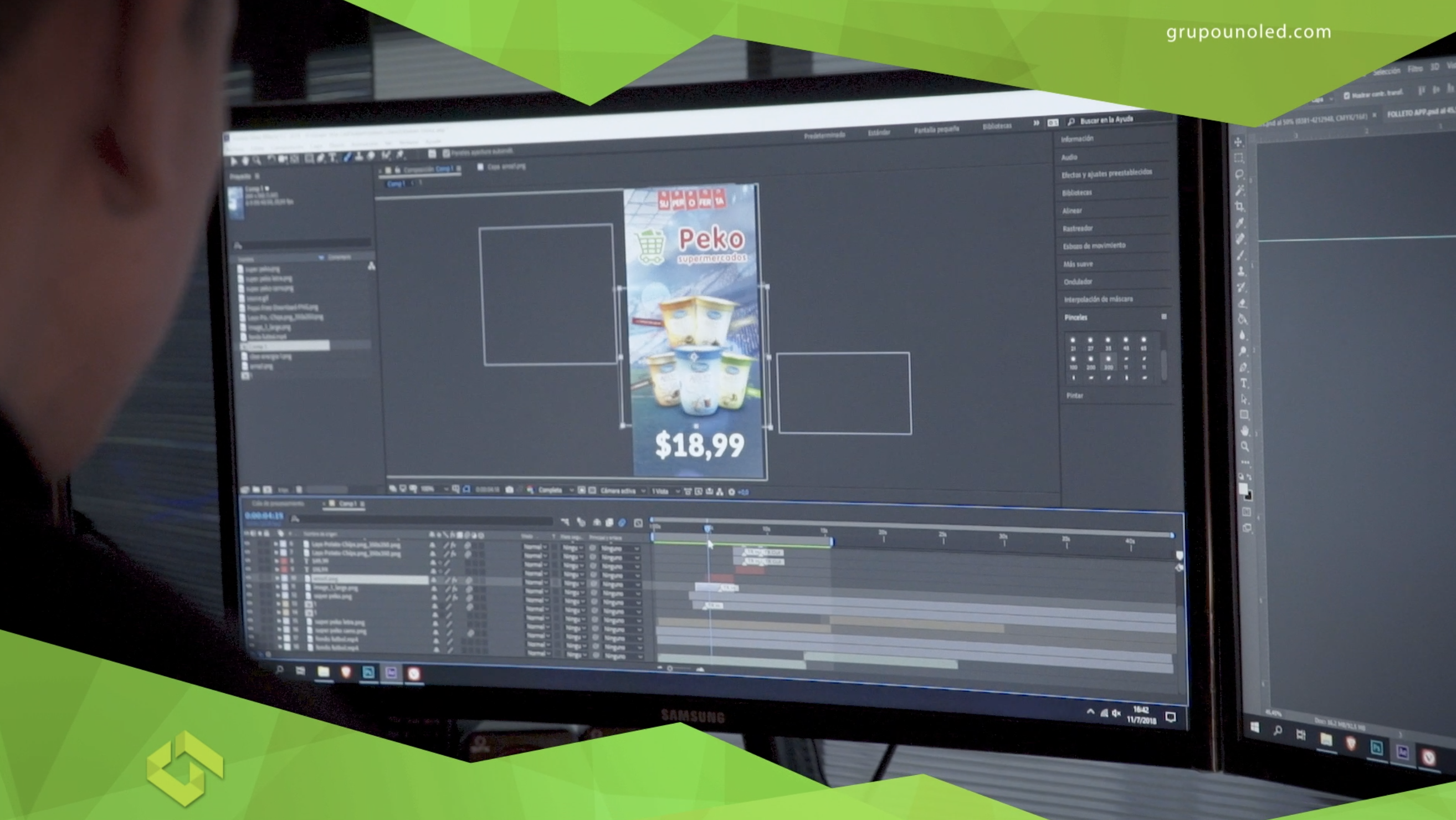
Task: Open the Efectos y ajustes preestablecidos panel
Action: (1106, 173)
